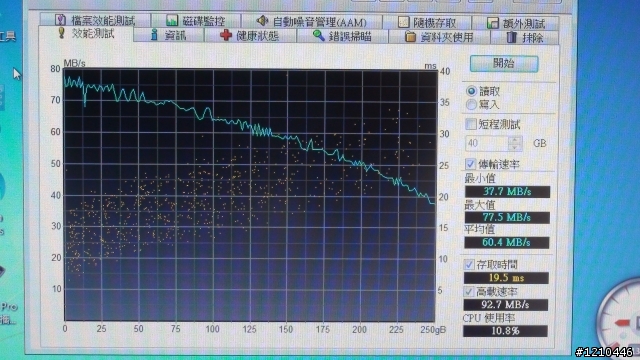Open the 自動噪音管理(AAM) tab
The width and height of the screenshot is (640, 360).
(x=311, y=22)
